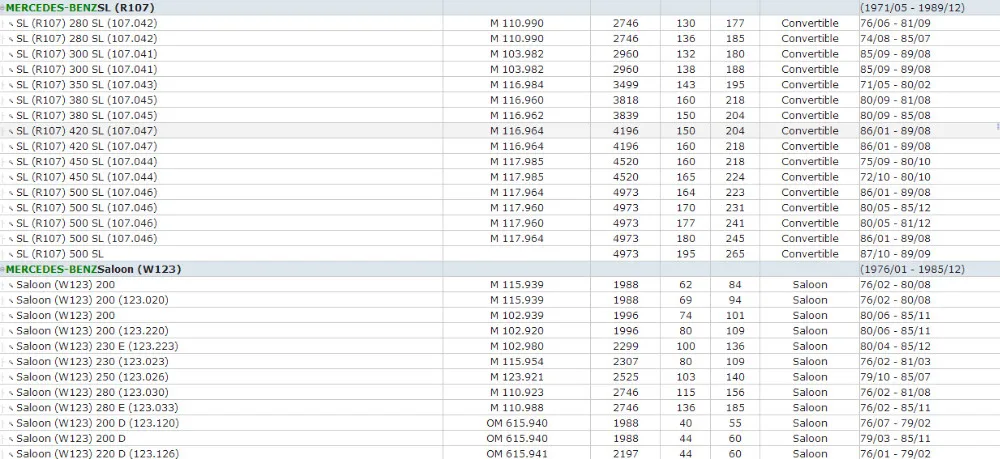Viewport: 1000px width, 459px height.
Task: Click engine code M 116.962
Action: pyautogui.click(x=517, y=115)
